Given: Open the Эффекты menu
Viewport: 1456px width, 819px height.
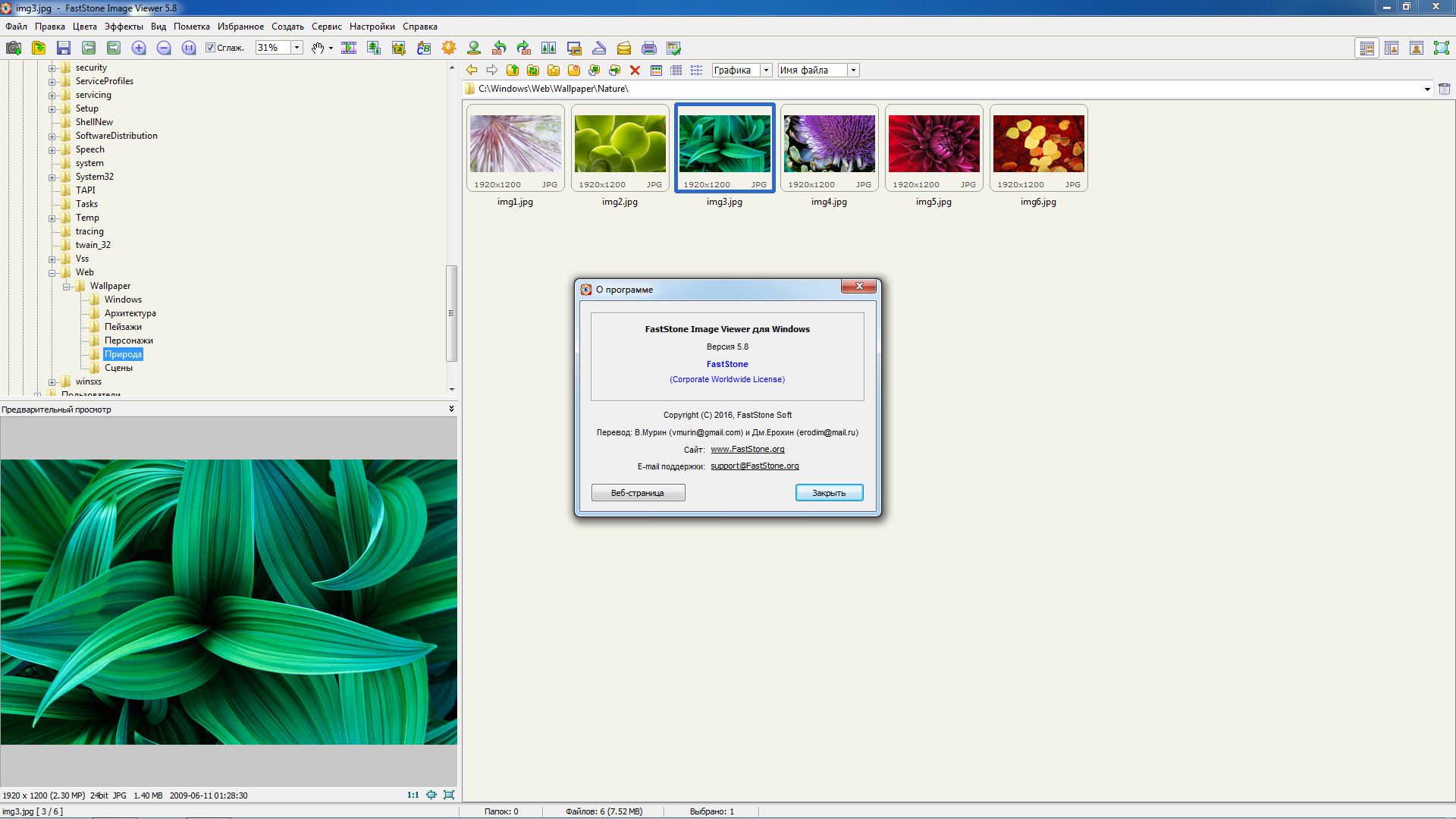Looking at the screenshot, I should click(x=123, y=26).
